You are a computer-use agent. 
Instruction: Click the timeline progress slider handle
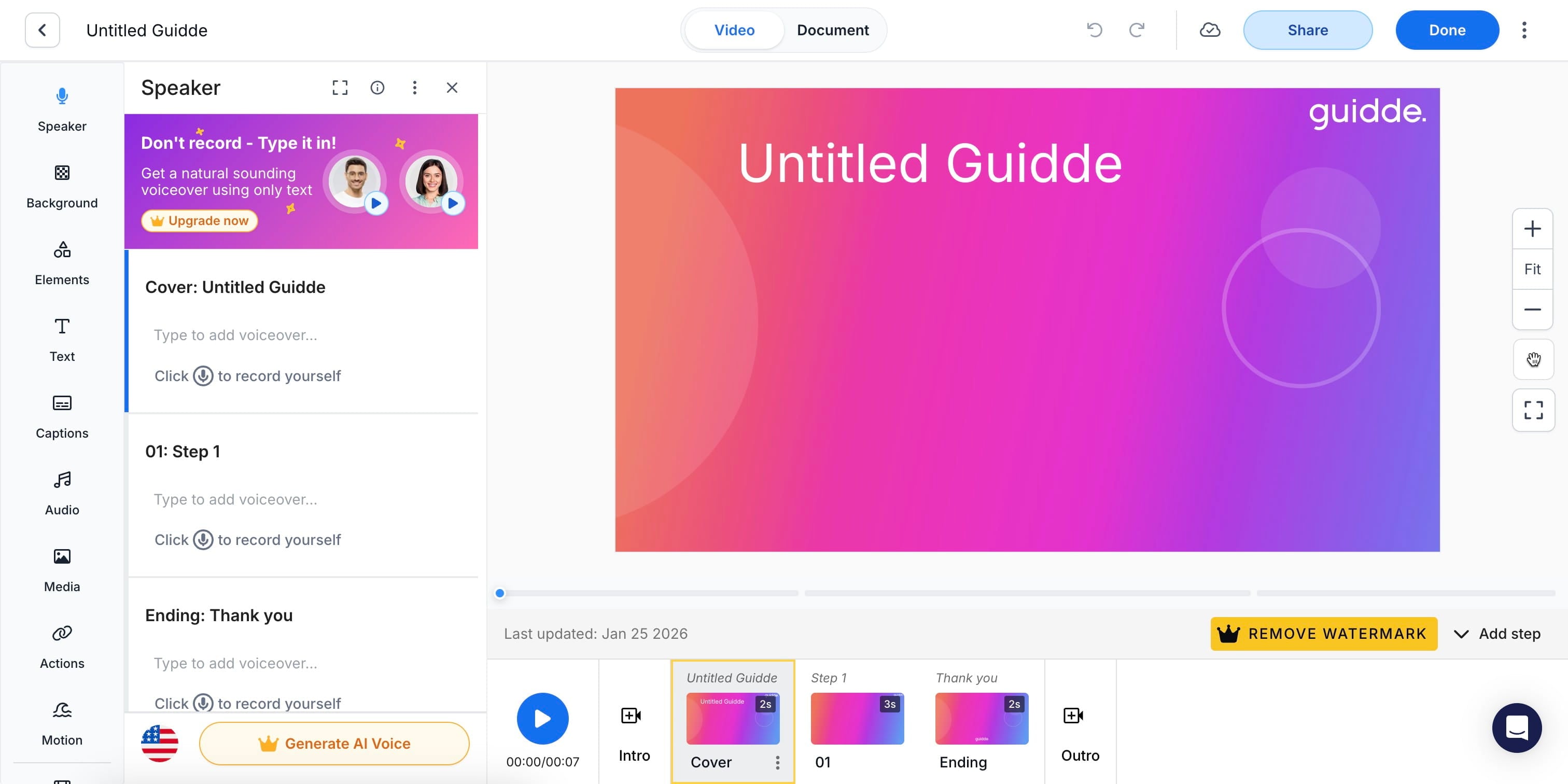pyautogui.click(x=500, y=593)
